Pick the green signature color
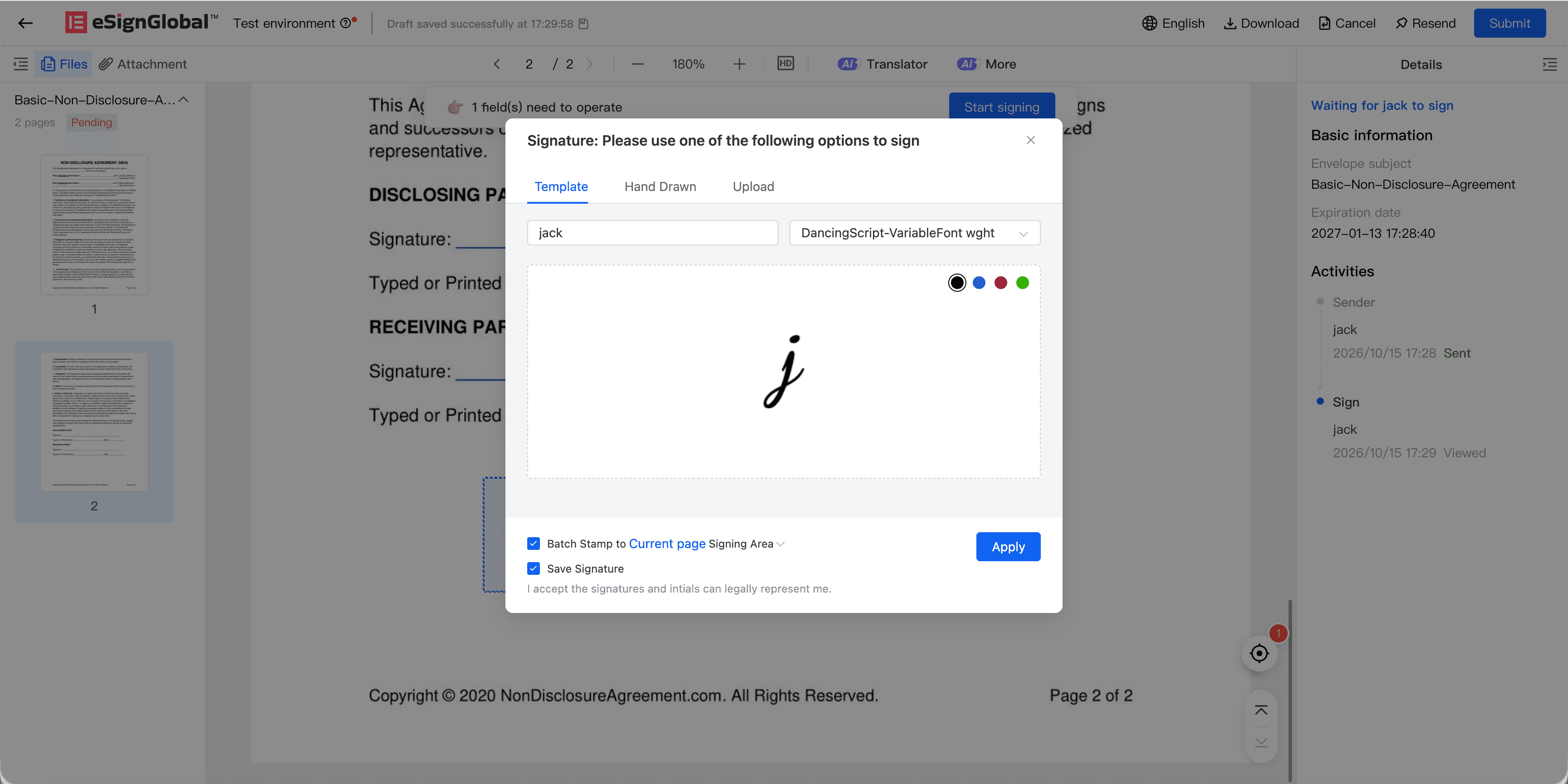 tap(1023, 283)
